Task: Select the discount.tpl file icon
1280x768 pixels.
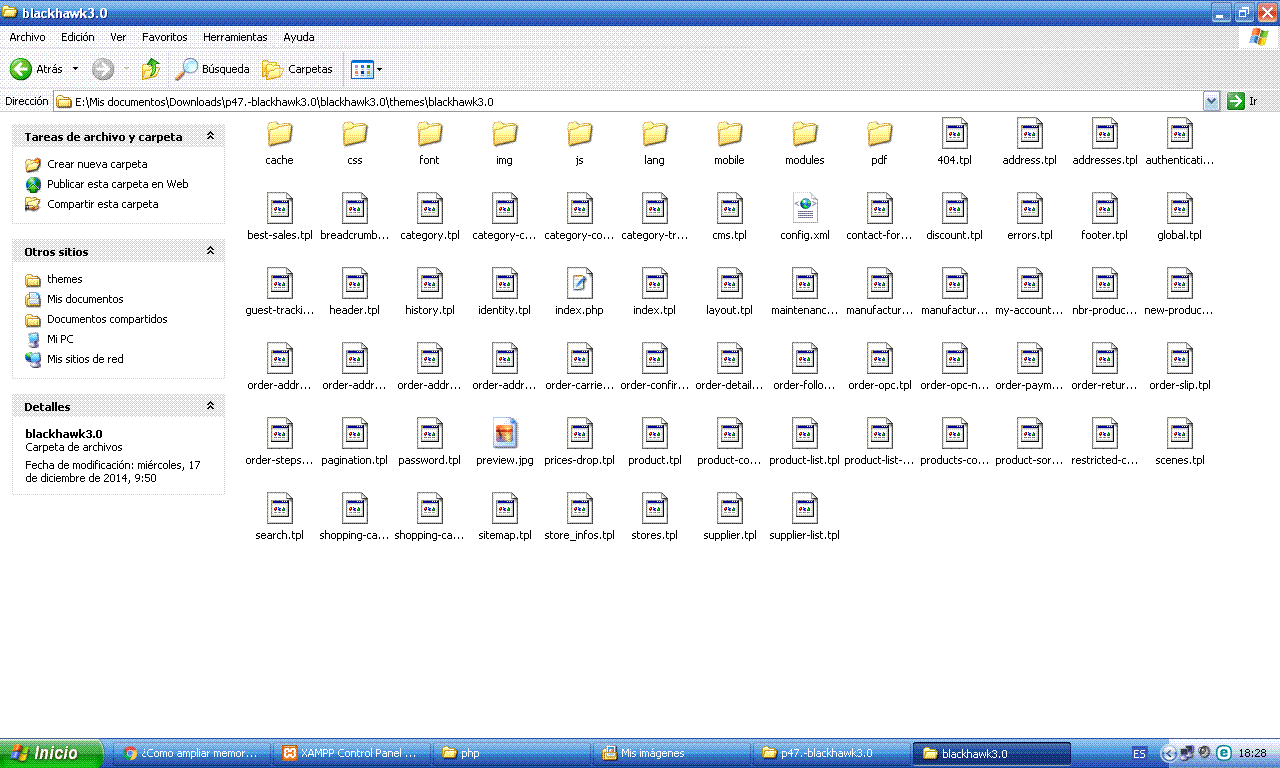Action: pos(955,208)
